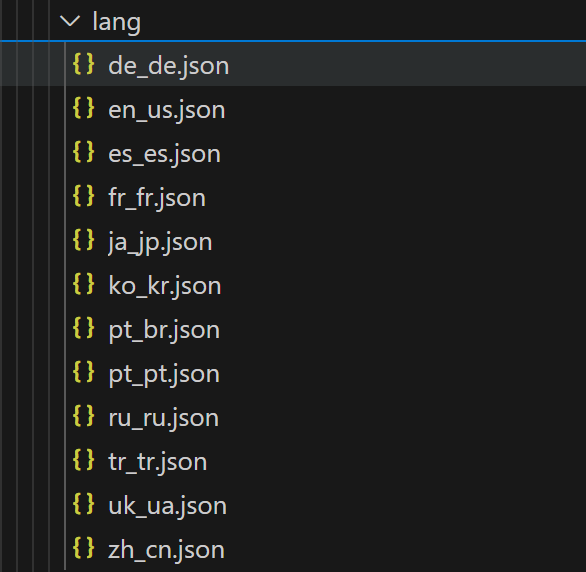Click the JSON icon beside de_de.json
Viewport: 586px width, 572px height.
tap(83, 64)
